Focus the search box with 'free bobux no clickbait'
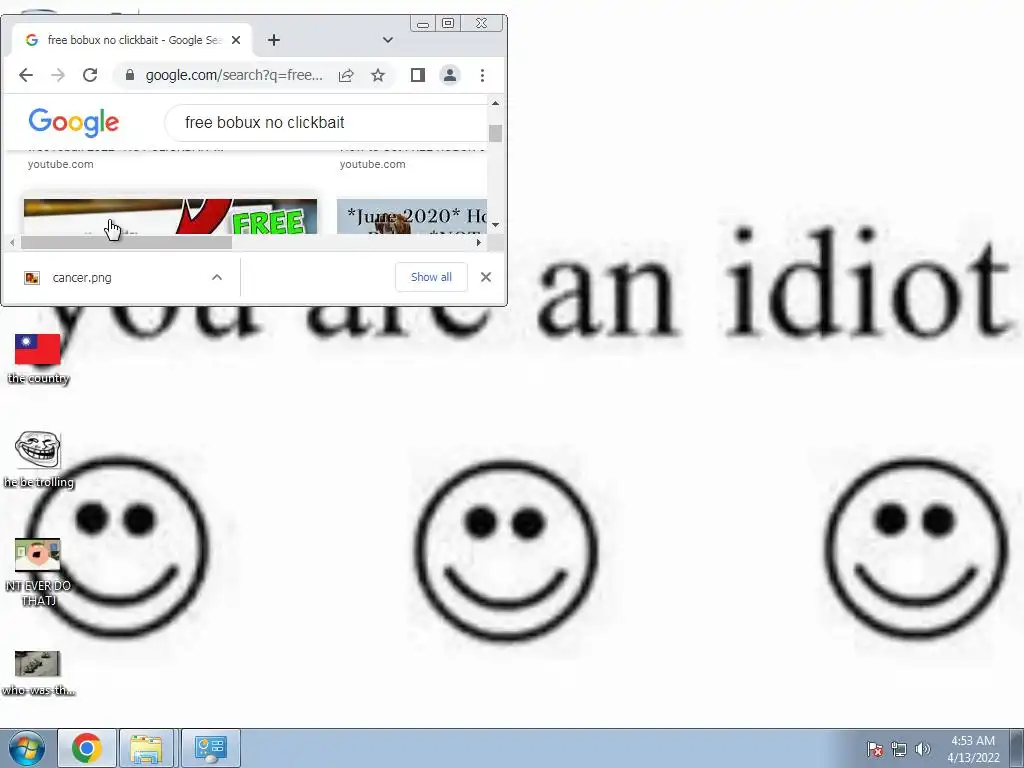Image resolution: width=1024 pixels, height=768 pixels. (x=327, y=122)
